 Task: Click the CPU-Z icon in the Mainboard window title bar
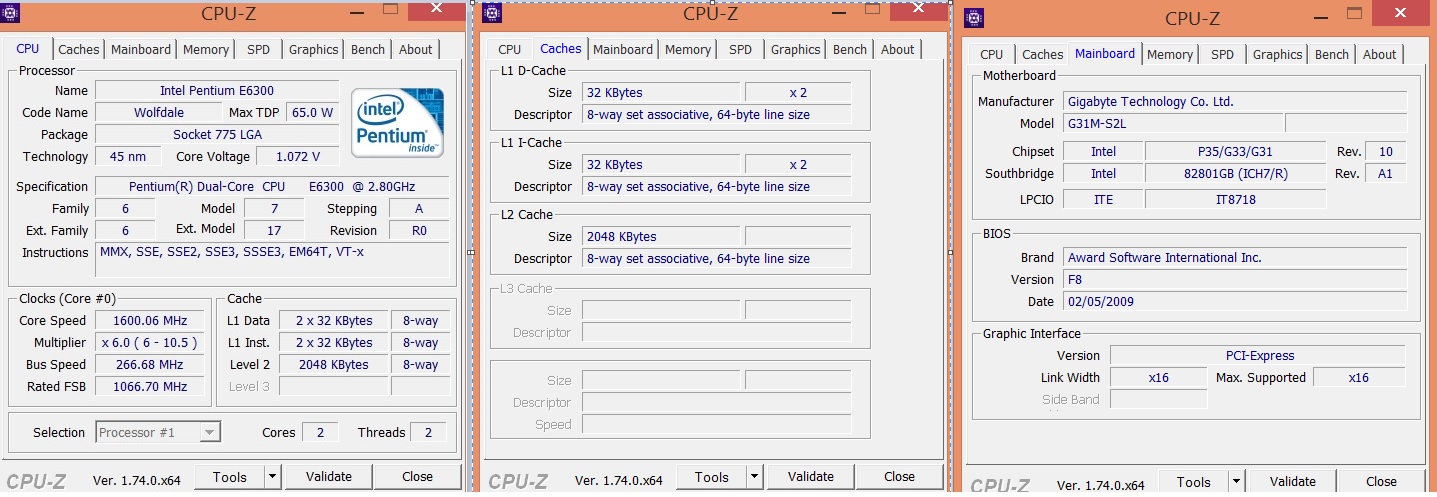(975, 17)
